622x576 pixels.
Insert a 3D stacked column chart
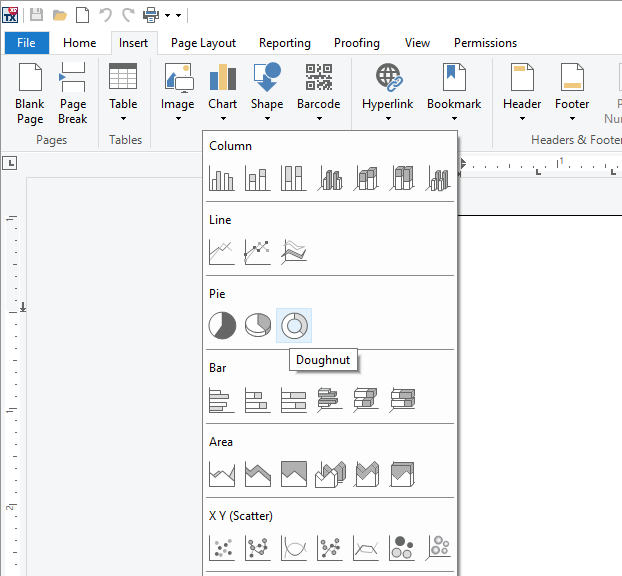click(x=366, y=178)
